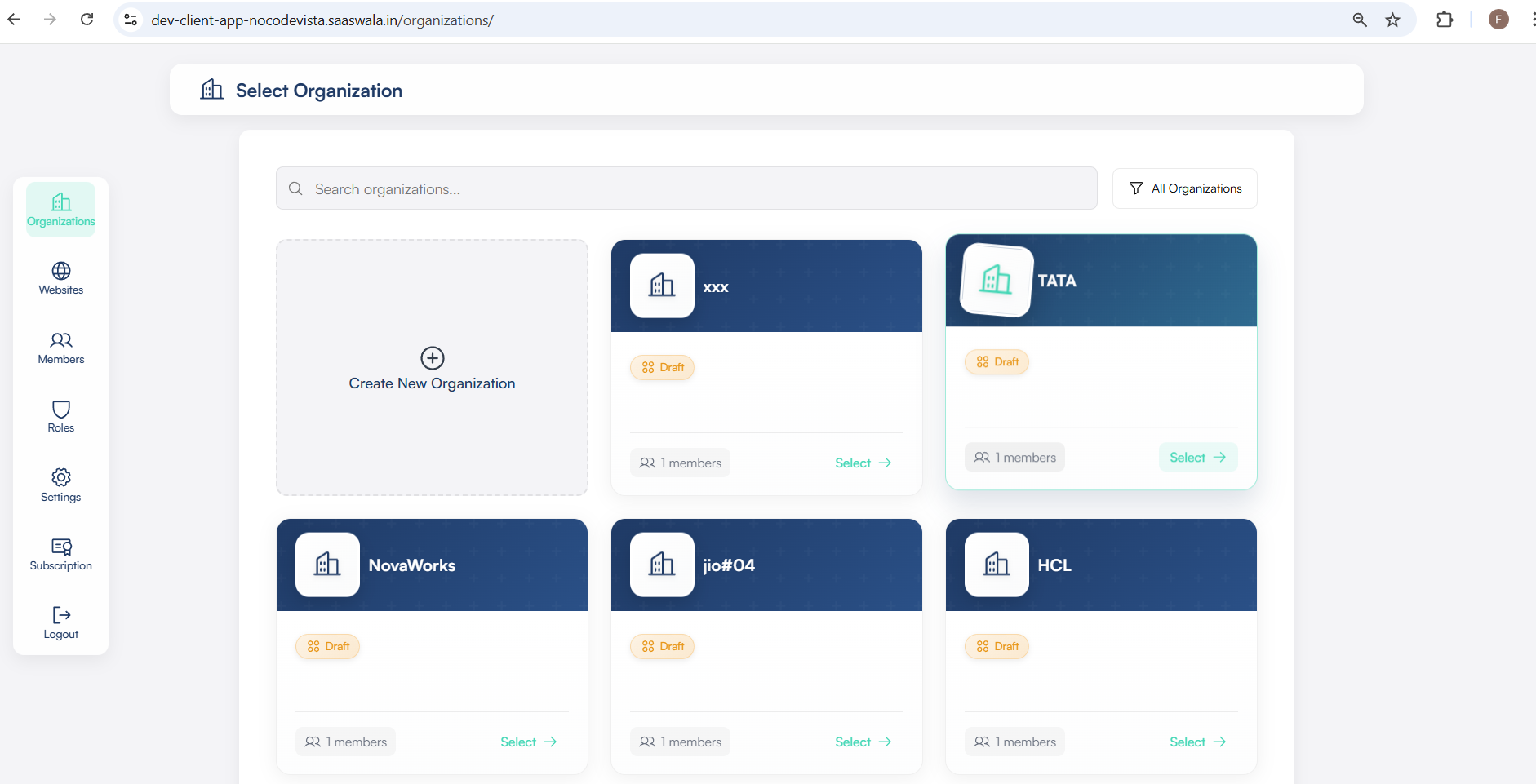Click the TATA organization building icon
Image resolution: width=1536 pixels, height=784 pixels.
coord(996,280)
